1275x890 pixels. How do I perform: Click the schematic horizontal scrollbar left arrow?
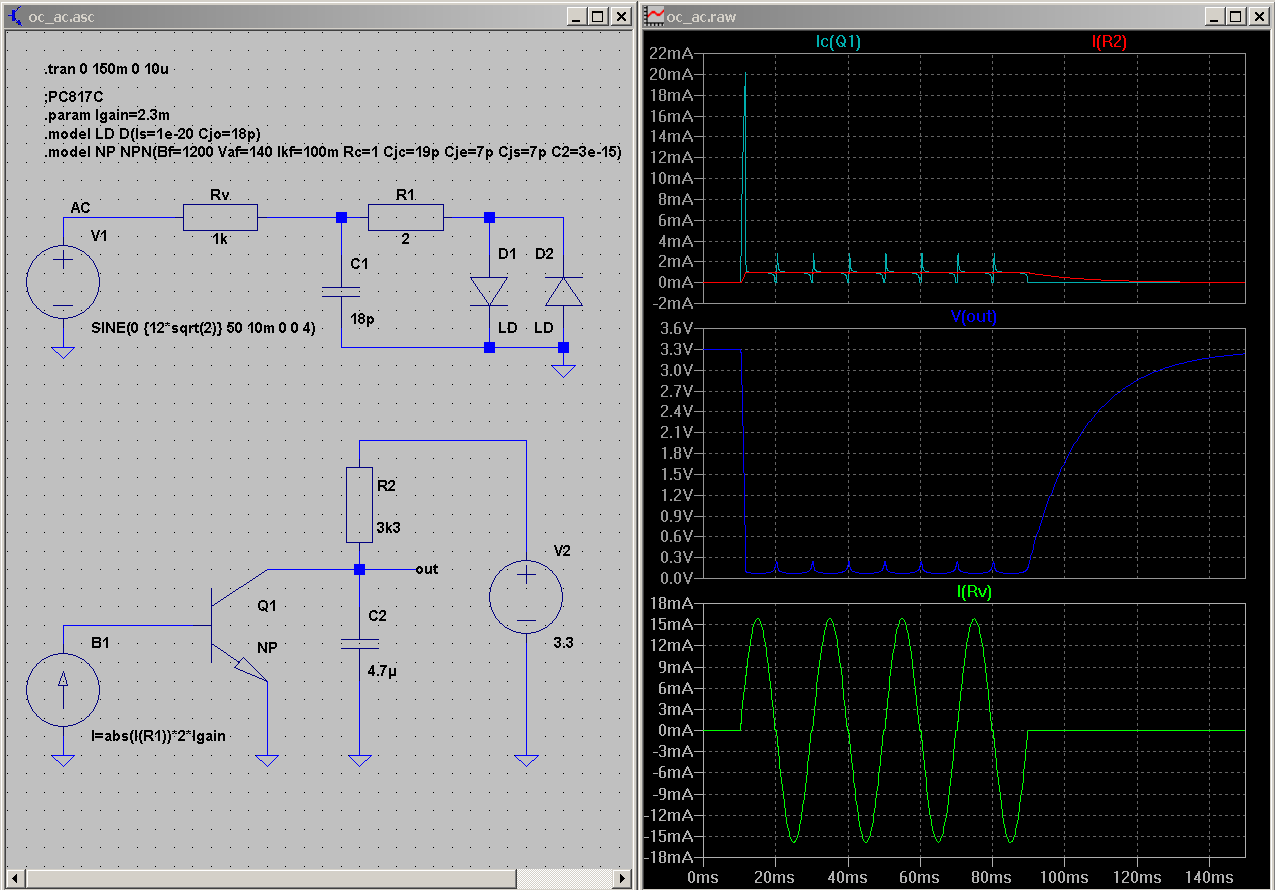13,877
